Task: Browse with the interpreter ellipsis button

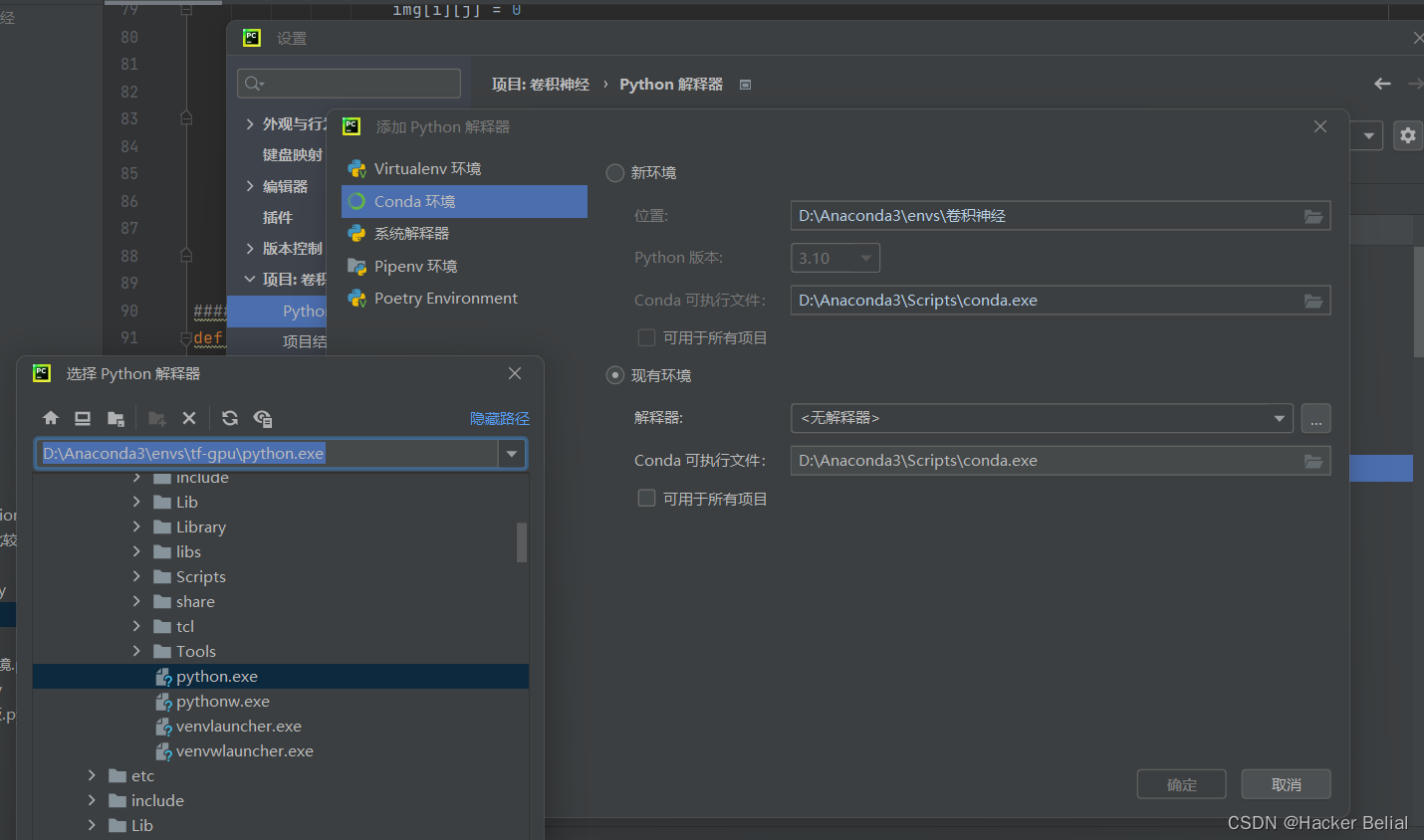Action: (x=1315, y=418)
